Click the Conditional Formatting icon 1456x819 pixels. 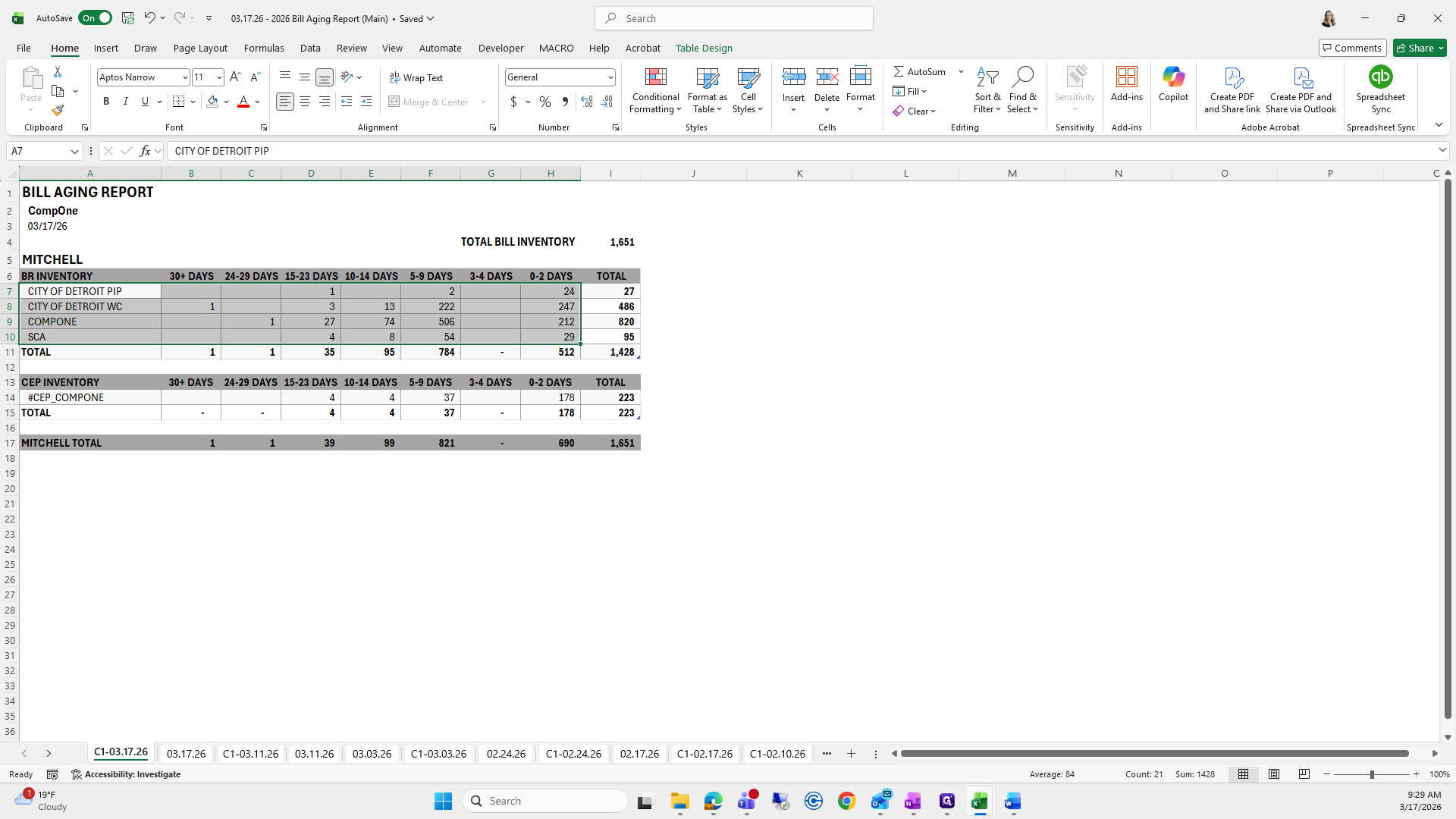click(655, 77)
